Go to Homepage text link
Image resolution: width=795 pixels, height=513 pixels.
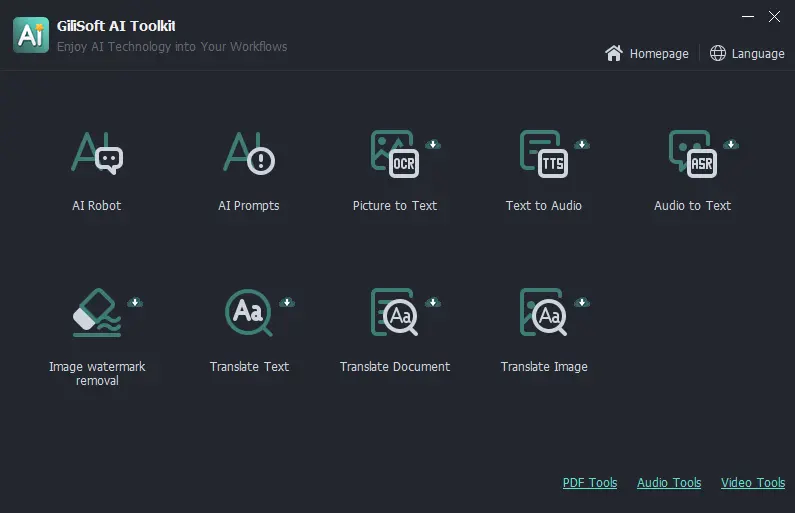(659, 54)
